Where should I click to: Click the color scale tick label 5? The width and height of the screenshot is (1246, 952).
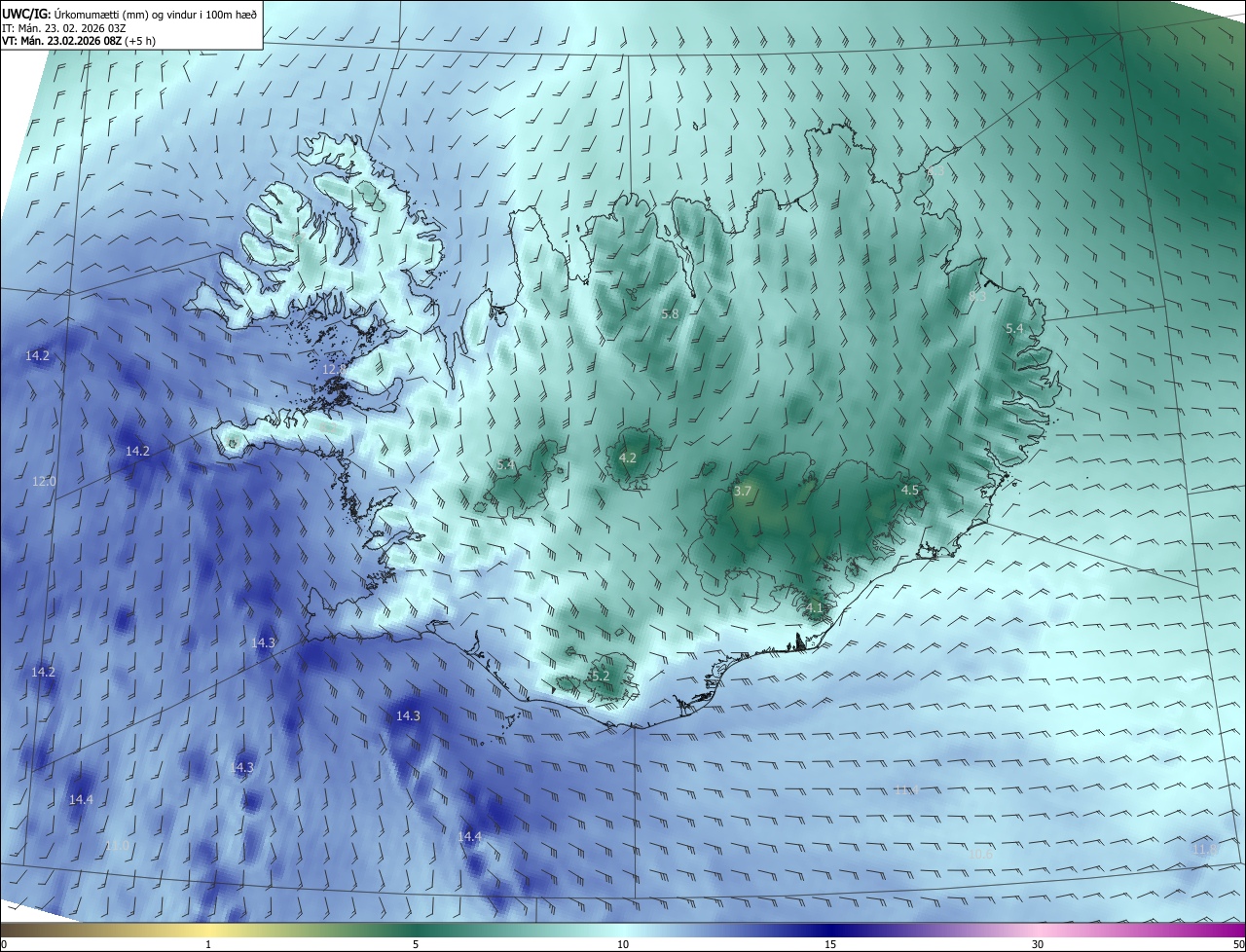416,944
